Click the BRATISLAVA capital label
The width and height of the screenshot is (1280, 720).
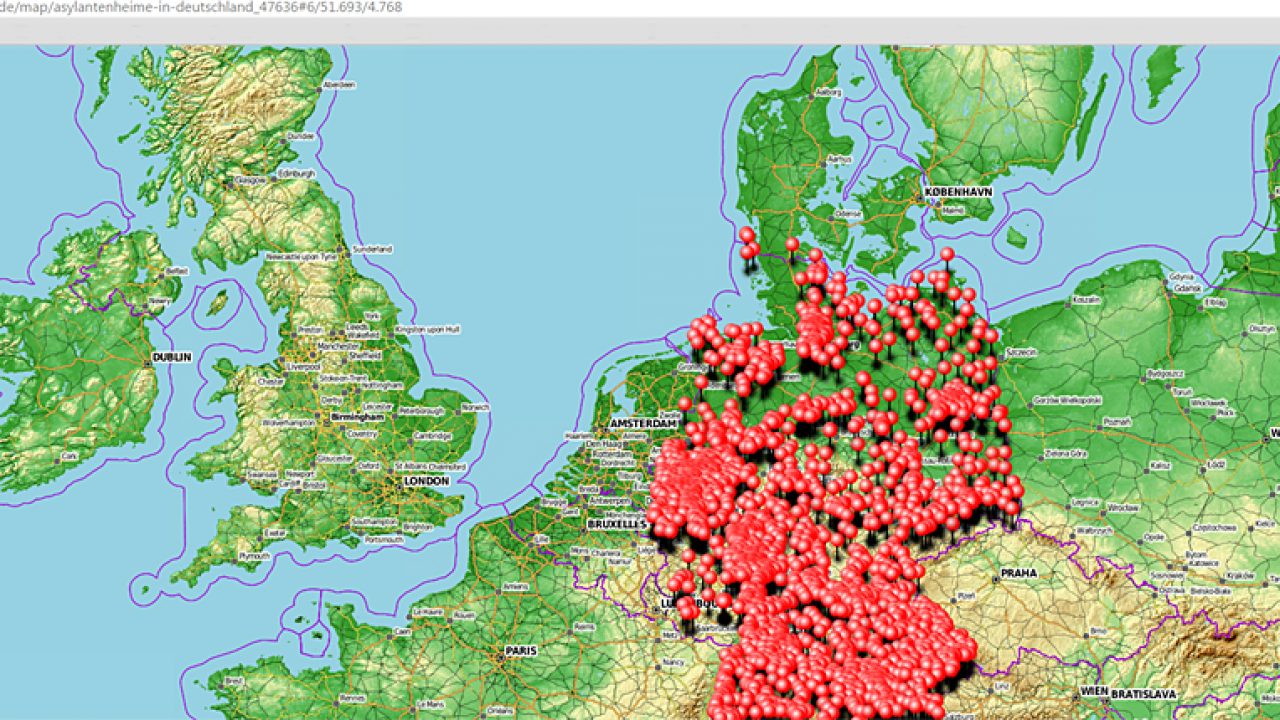(1143, 693)
